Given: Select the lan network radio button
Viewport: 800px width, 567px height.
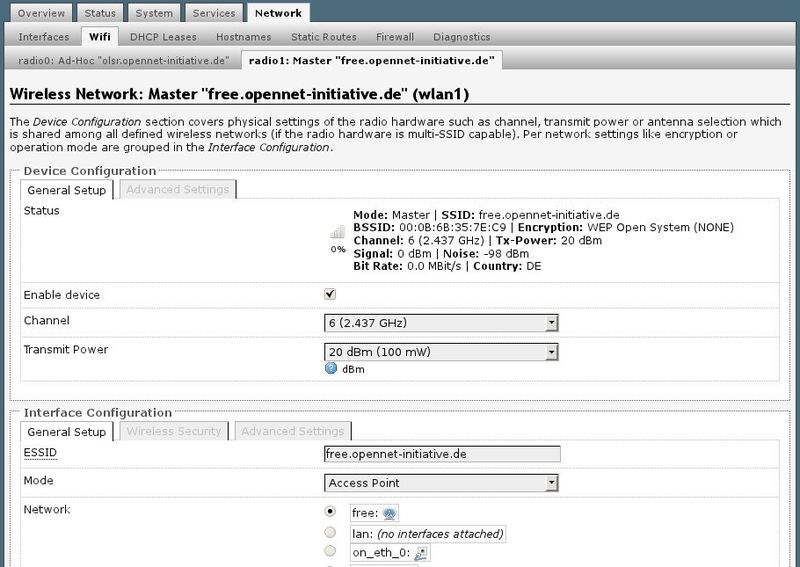Looking at the screenshot, I should pos(330,532).
